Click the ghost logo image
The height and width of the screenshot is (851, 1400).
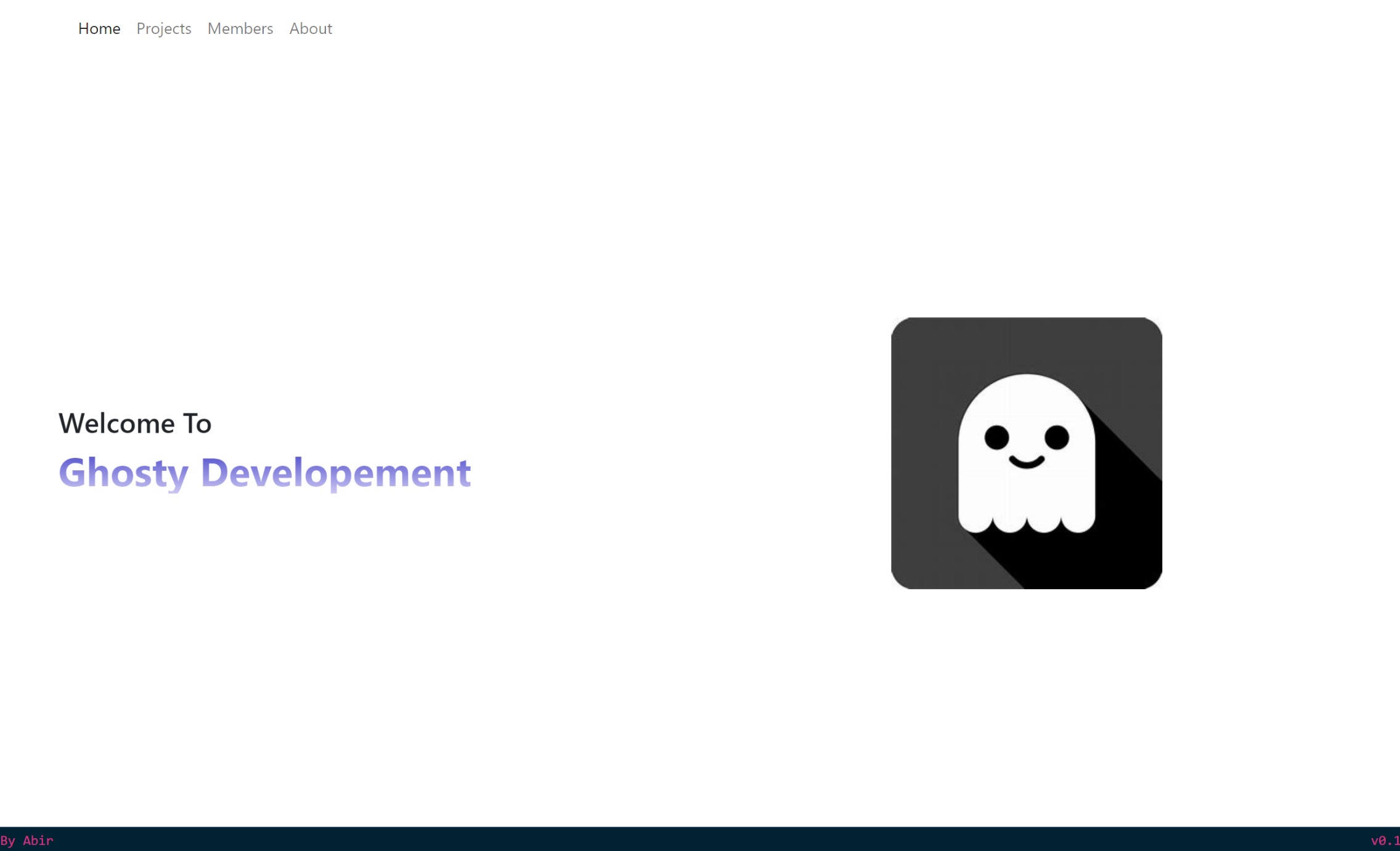pos(1027,453)
